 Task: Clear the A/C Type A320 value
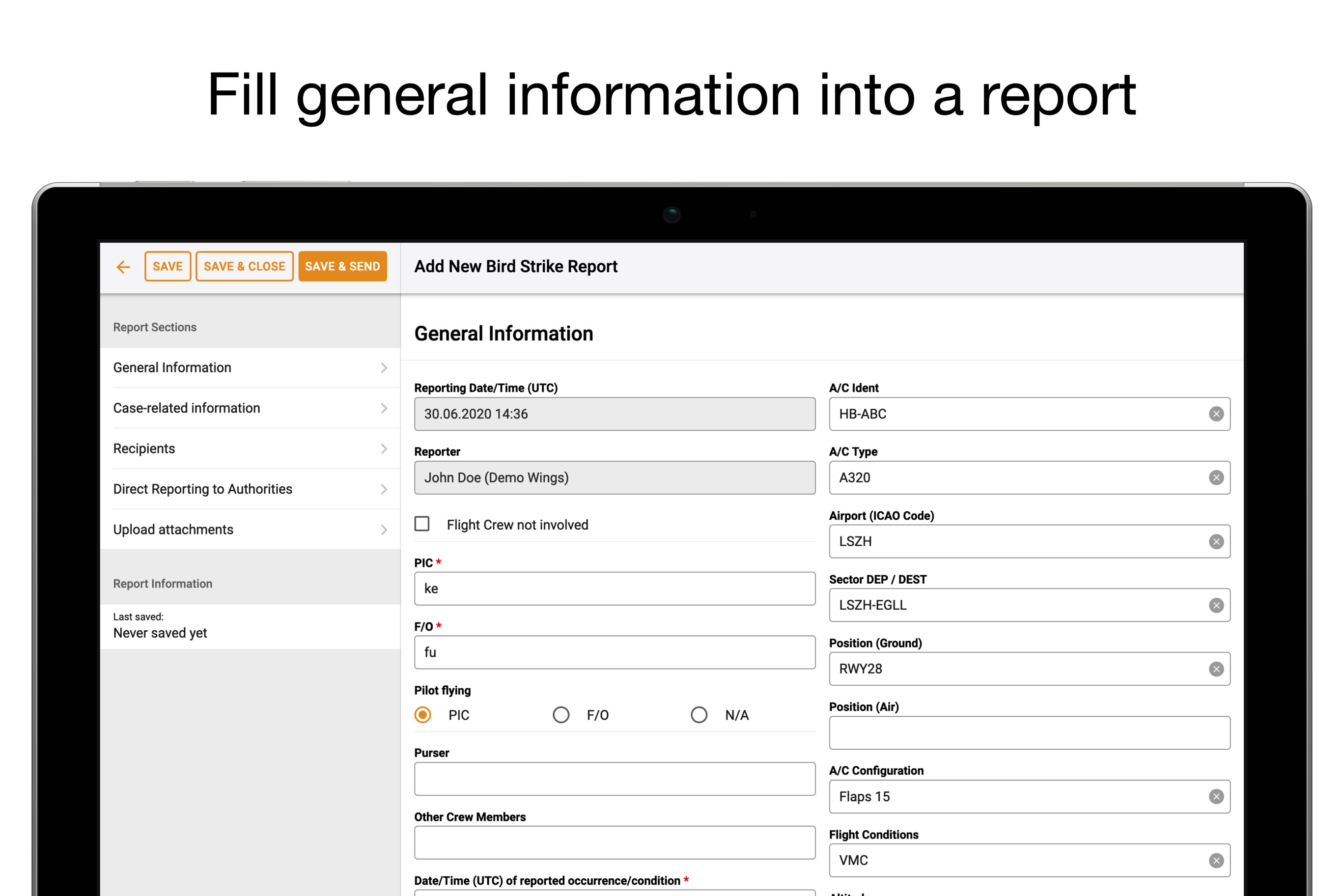click(1216, 477)
